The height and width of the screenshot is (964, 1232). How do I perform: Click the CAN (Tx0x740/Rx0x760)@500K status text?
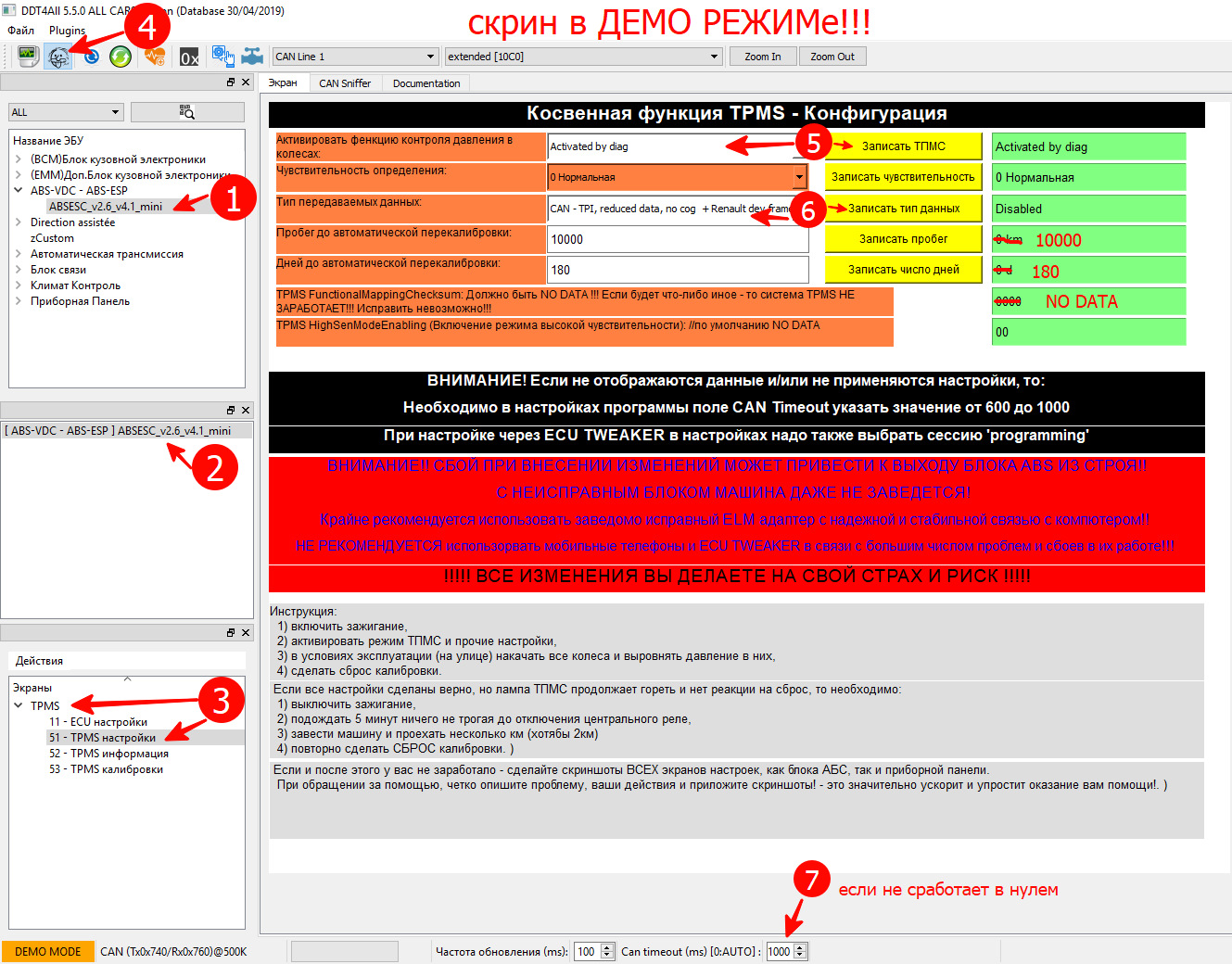[174, 952]
